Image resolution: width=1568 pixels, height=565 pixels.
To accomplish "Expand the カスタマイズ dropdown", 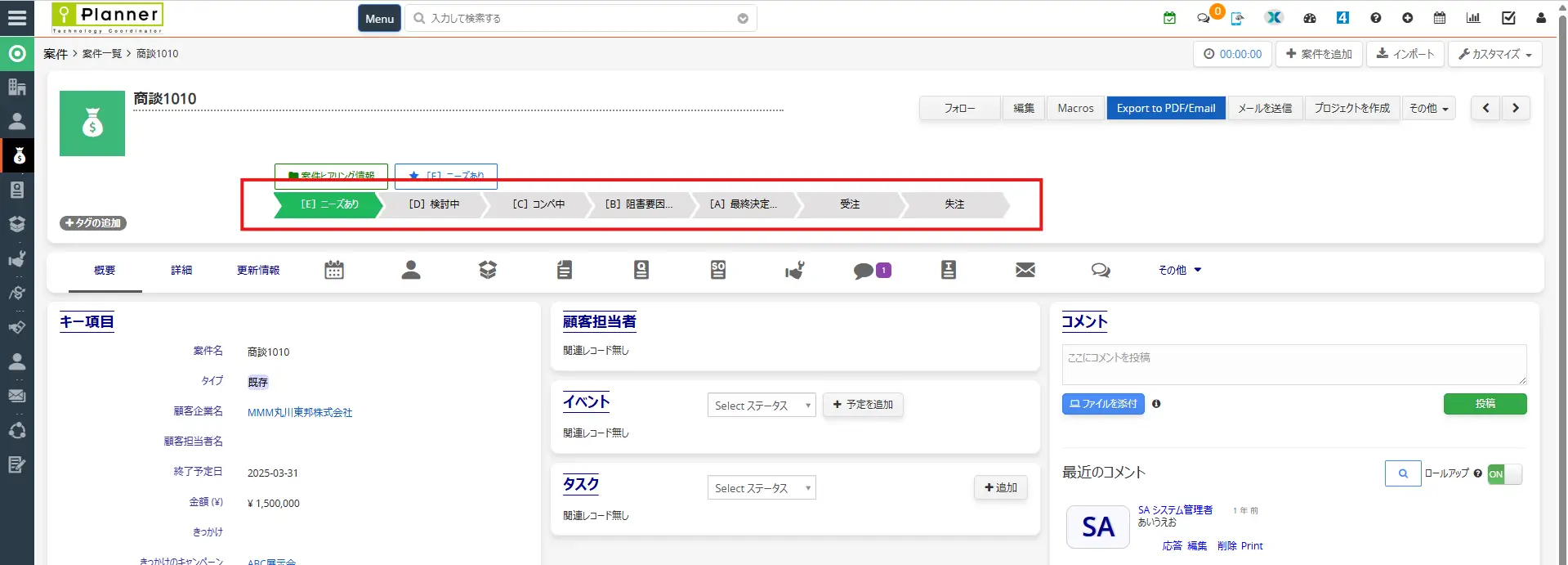I will [1494, 54].
